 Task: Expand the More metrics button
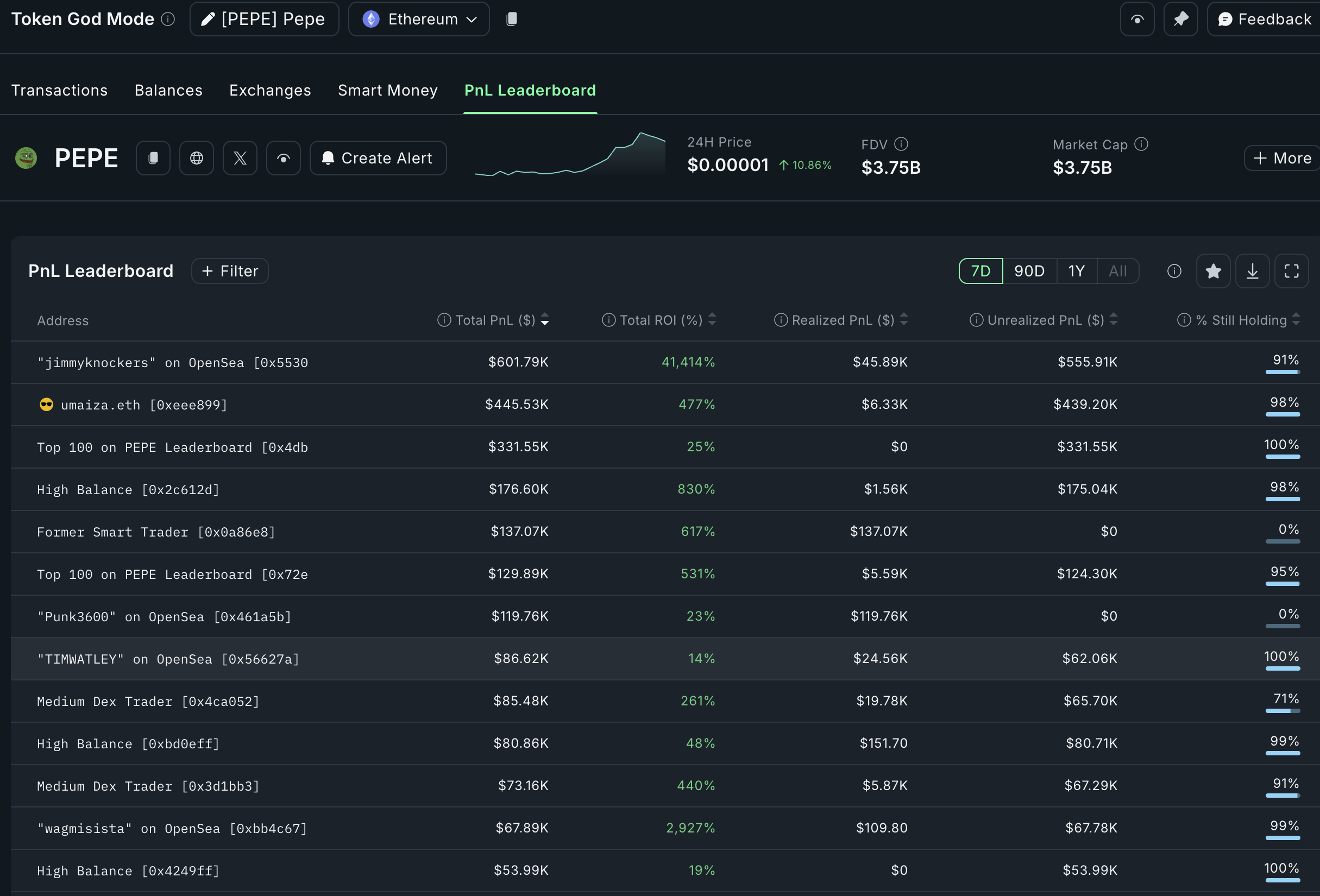click(x=1282, y=159)
